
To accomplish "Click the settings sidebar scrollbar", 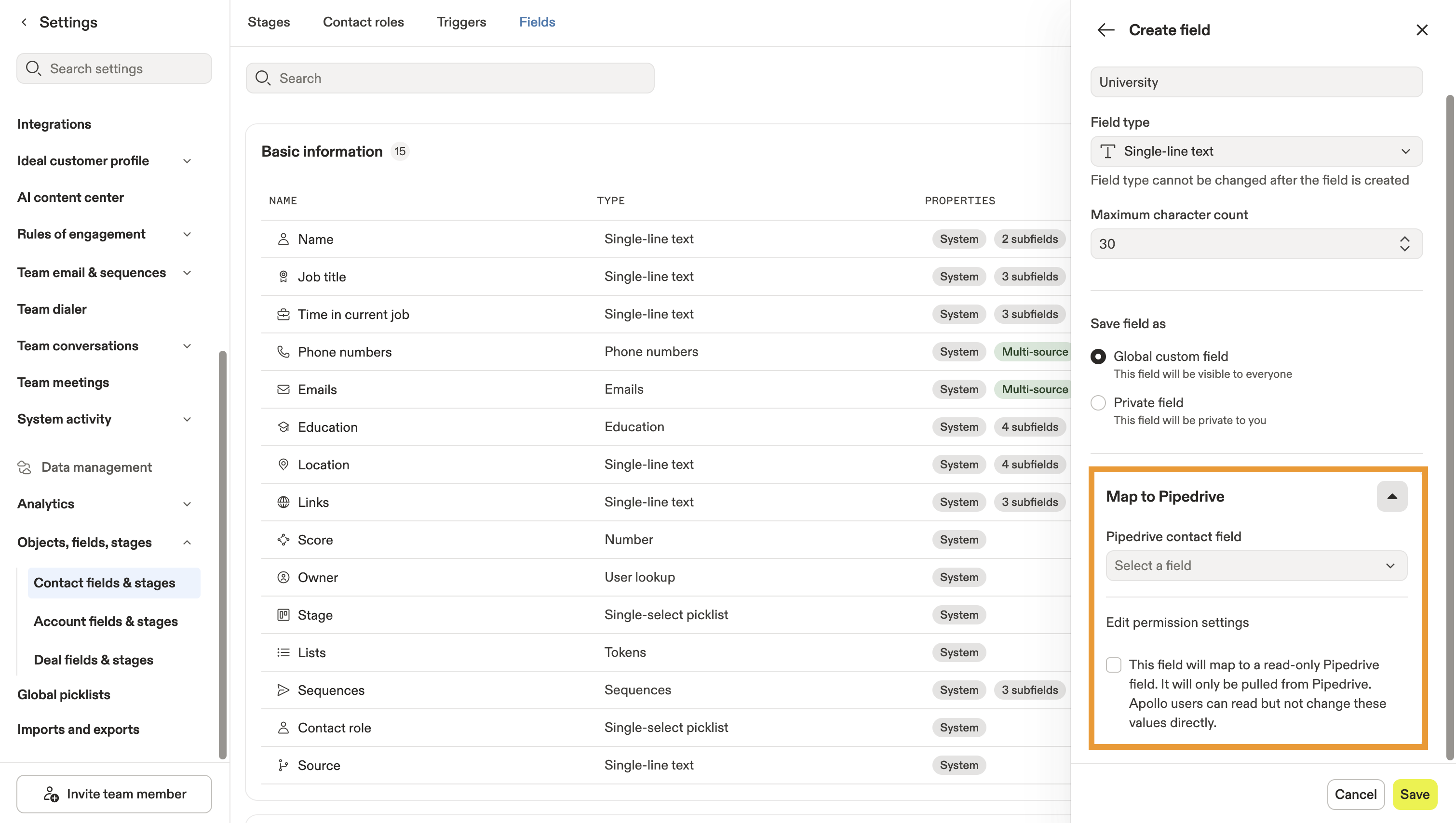I will click(x=222, y=555).
